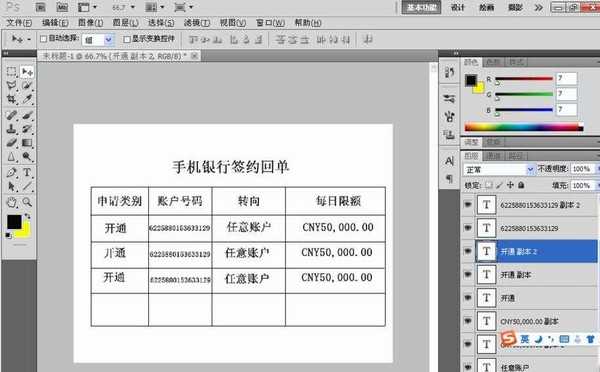Select the Dodge tool
The height and width of the screenshot is (372, 600).
(x=27, y=157)
